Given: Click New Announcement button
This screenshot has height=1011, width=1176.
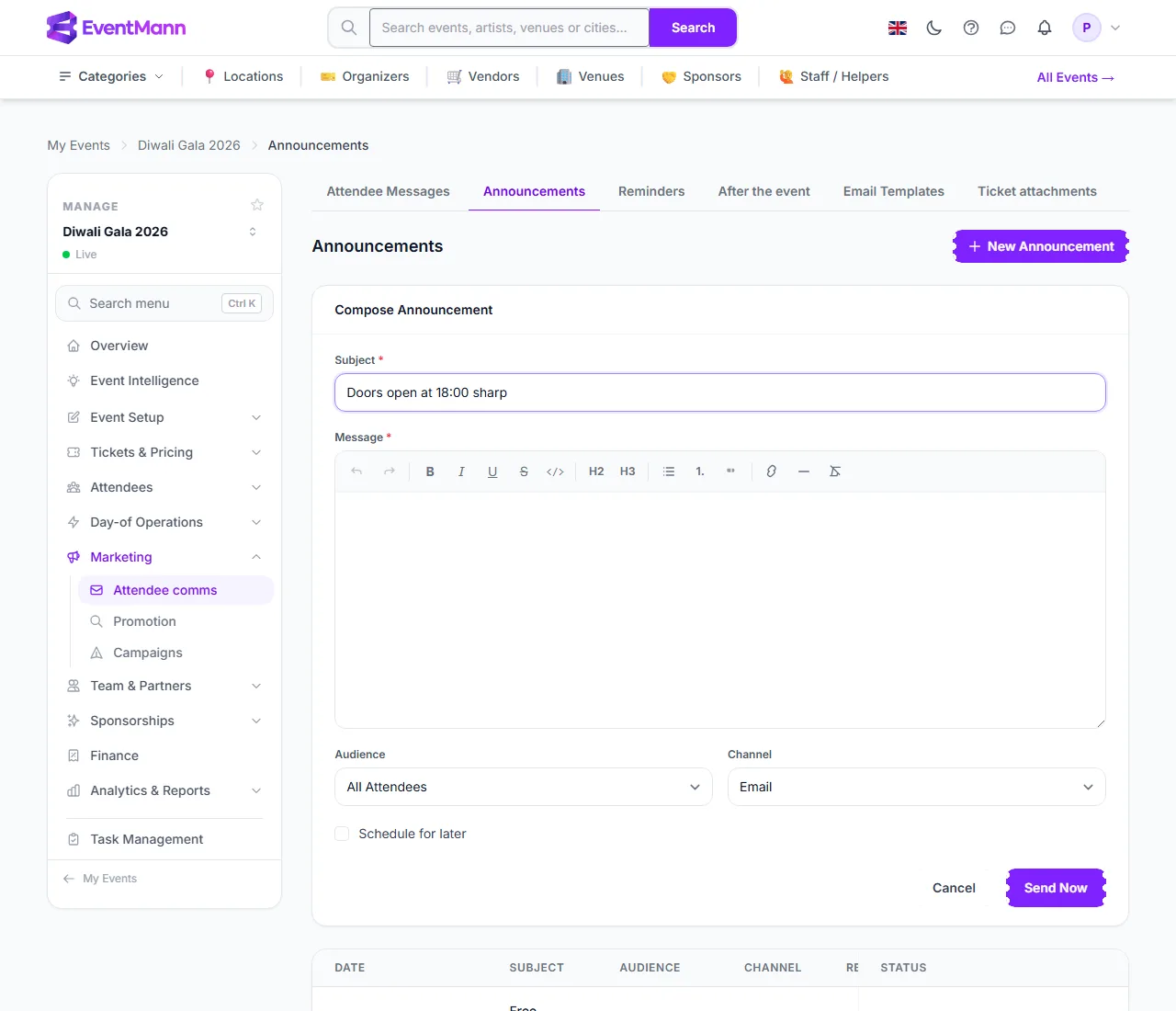Looking at the screenshot, I should point(1041,246).
